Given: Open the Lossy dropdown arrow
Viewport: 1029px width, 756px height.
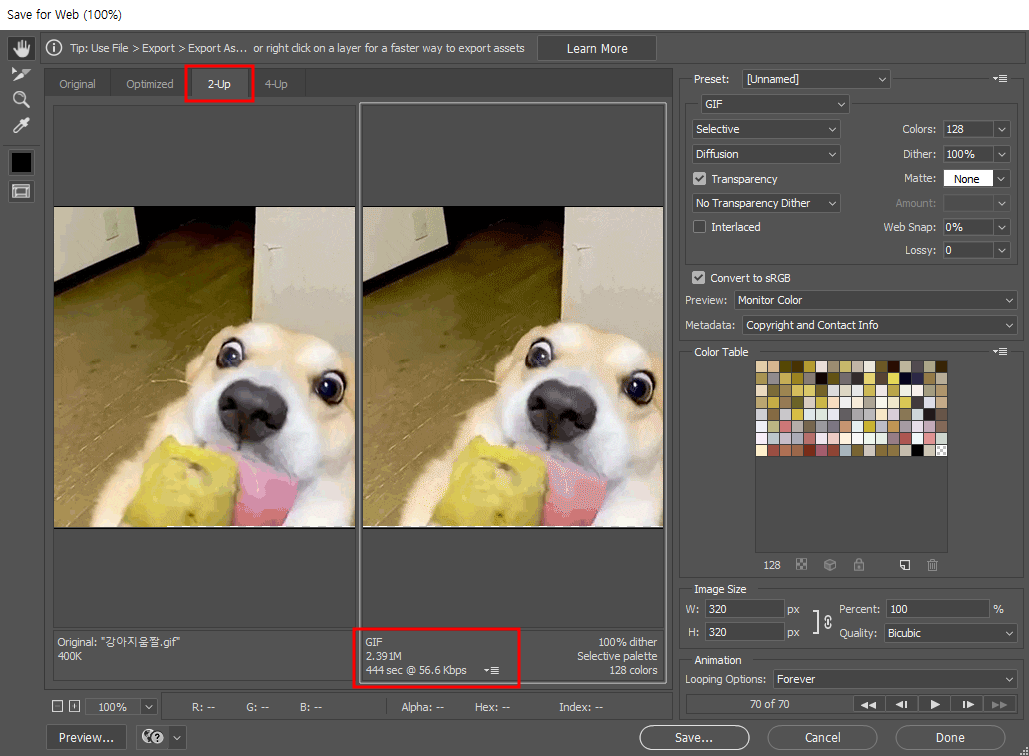Looking at the screenshot, I should [x=1001, y=250].
